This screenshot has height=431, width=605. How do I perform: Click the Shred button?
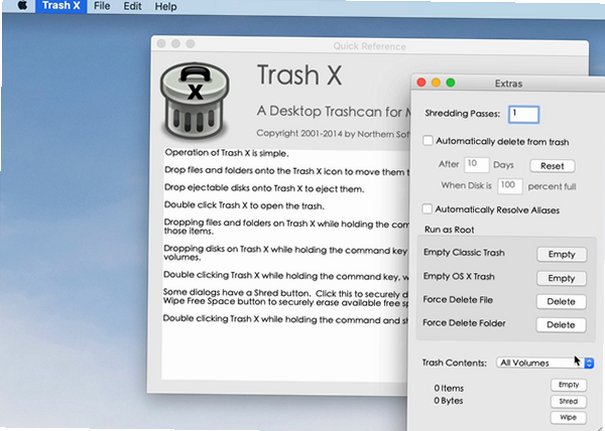point(568,401)
